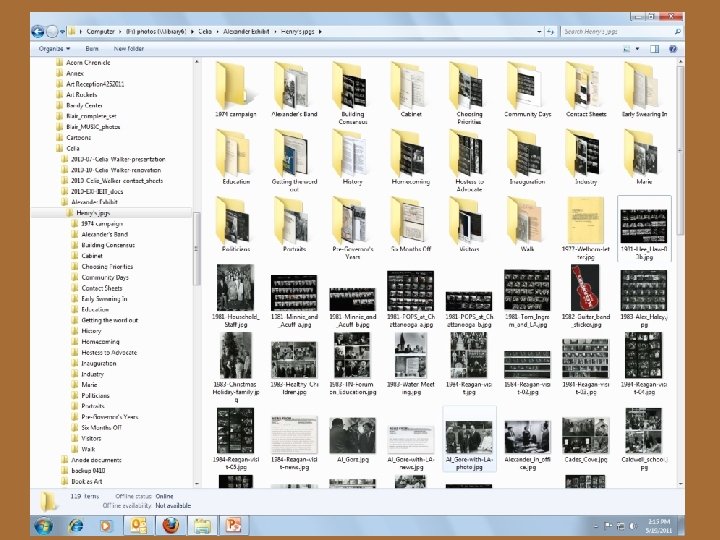Image resolution: width=720 pixels, height=540 pixels.
Task: Open the Cabinet folder icon
Action: click(x=411, y=87)
